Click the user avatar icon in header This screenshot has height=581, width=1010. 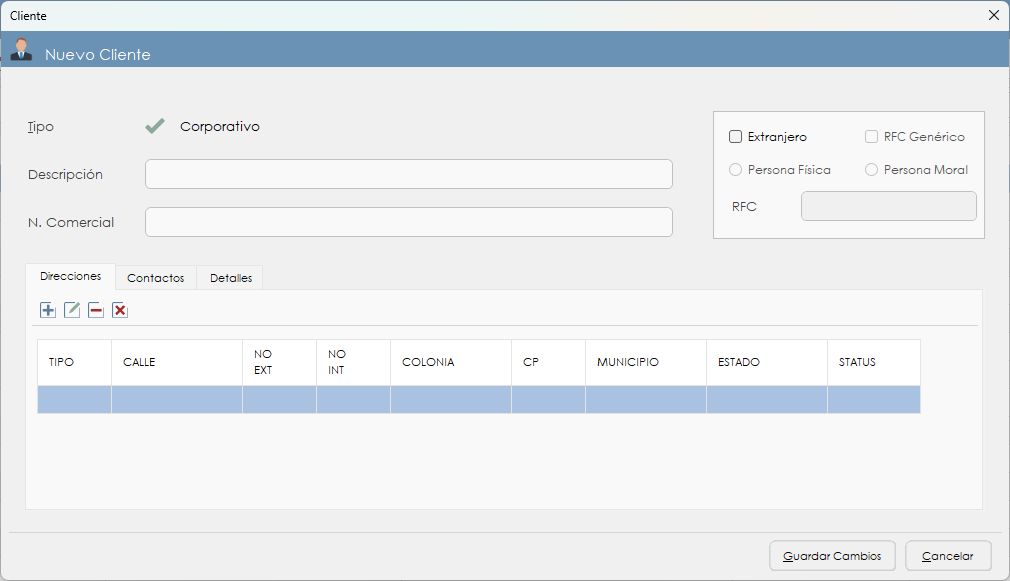tap(21, 50)
